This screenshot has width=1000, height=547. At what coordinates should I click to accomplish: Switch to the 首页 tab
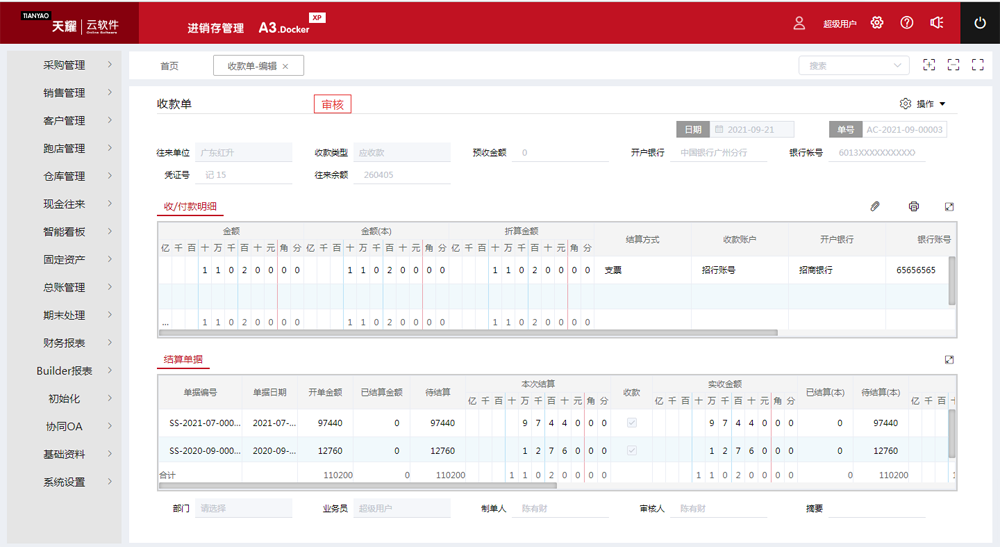pyautogui.click(x=169, y=66)
